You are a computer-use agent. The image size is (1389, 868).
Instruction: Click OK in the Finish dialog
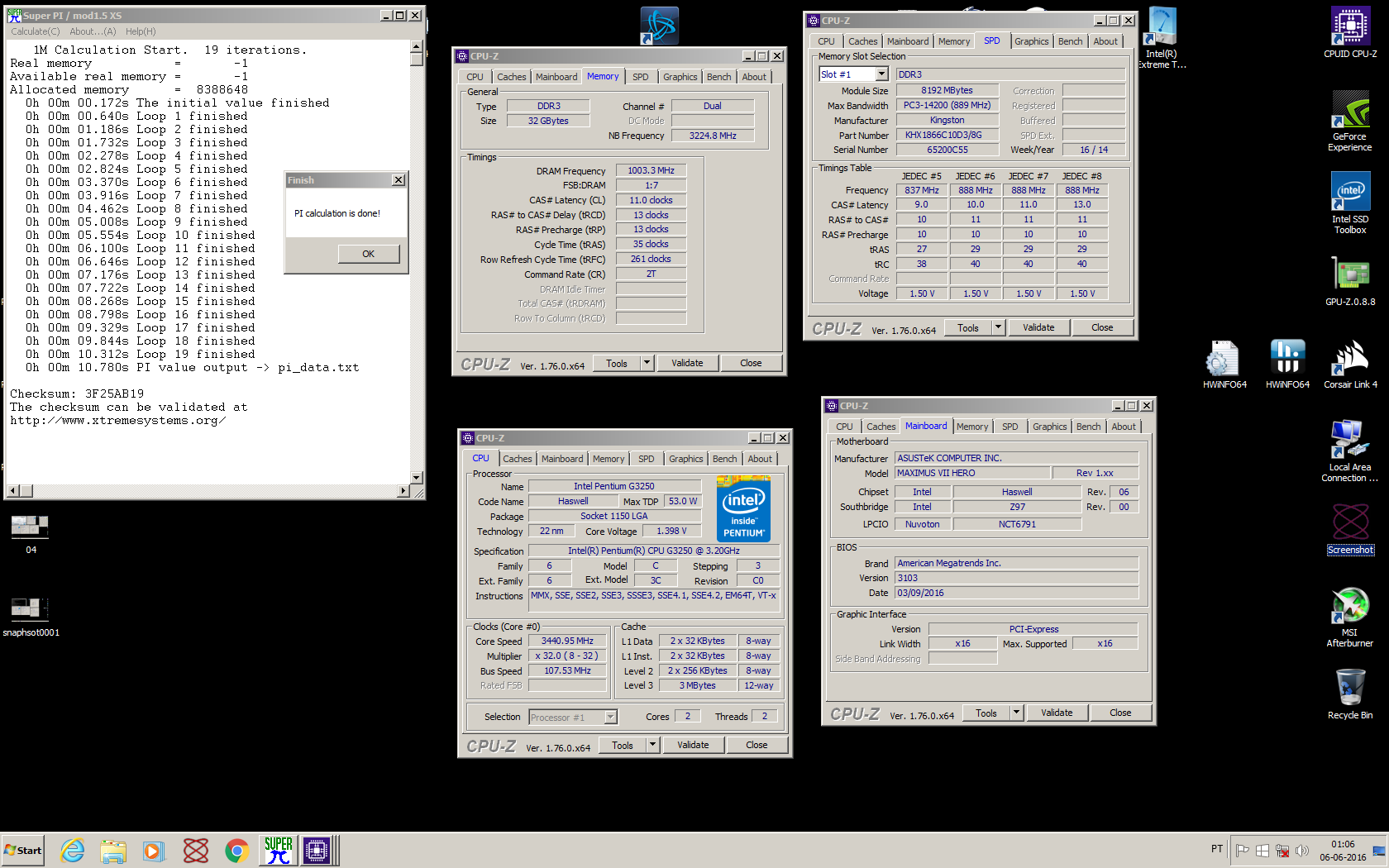(x=369, y=254)
